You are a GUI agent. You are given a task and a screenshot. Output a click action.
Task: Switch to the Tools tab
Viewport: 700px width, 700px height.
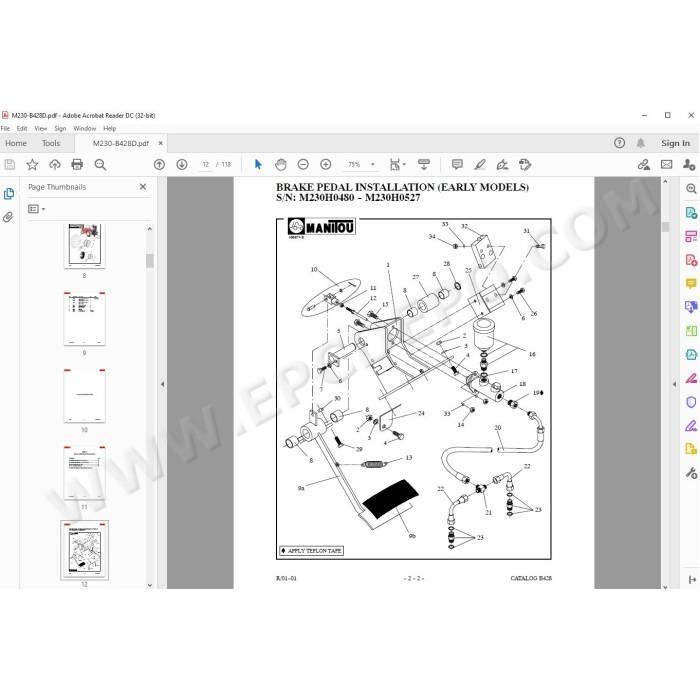coord(51,143)
